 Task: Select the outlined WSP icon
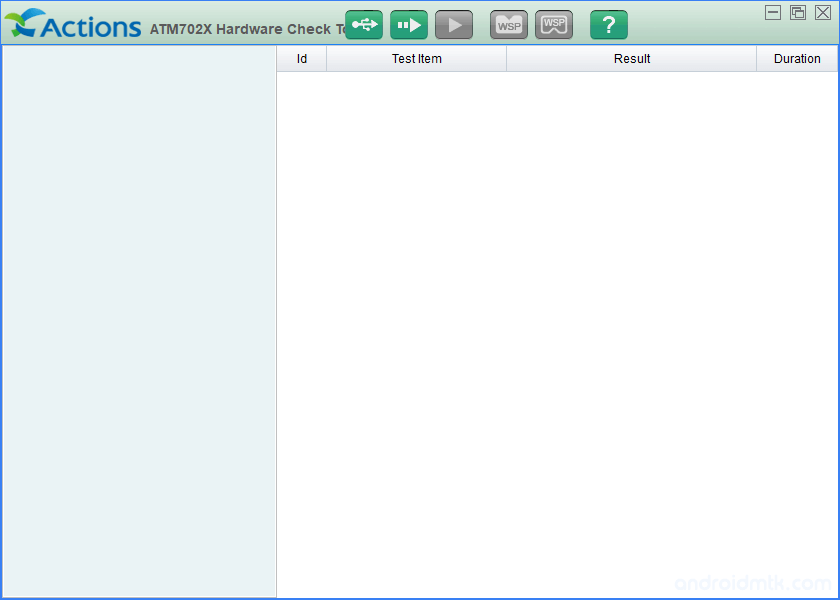554,24
